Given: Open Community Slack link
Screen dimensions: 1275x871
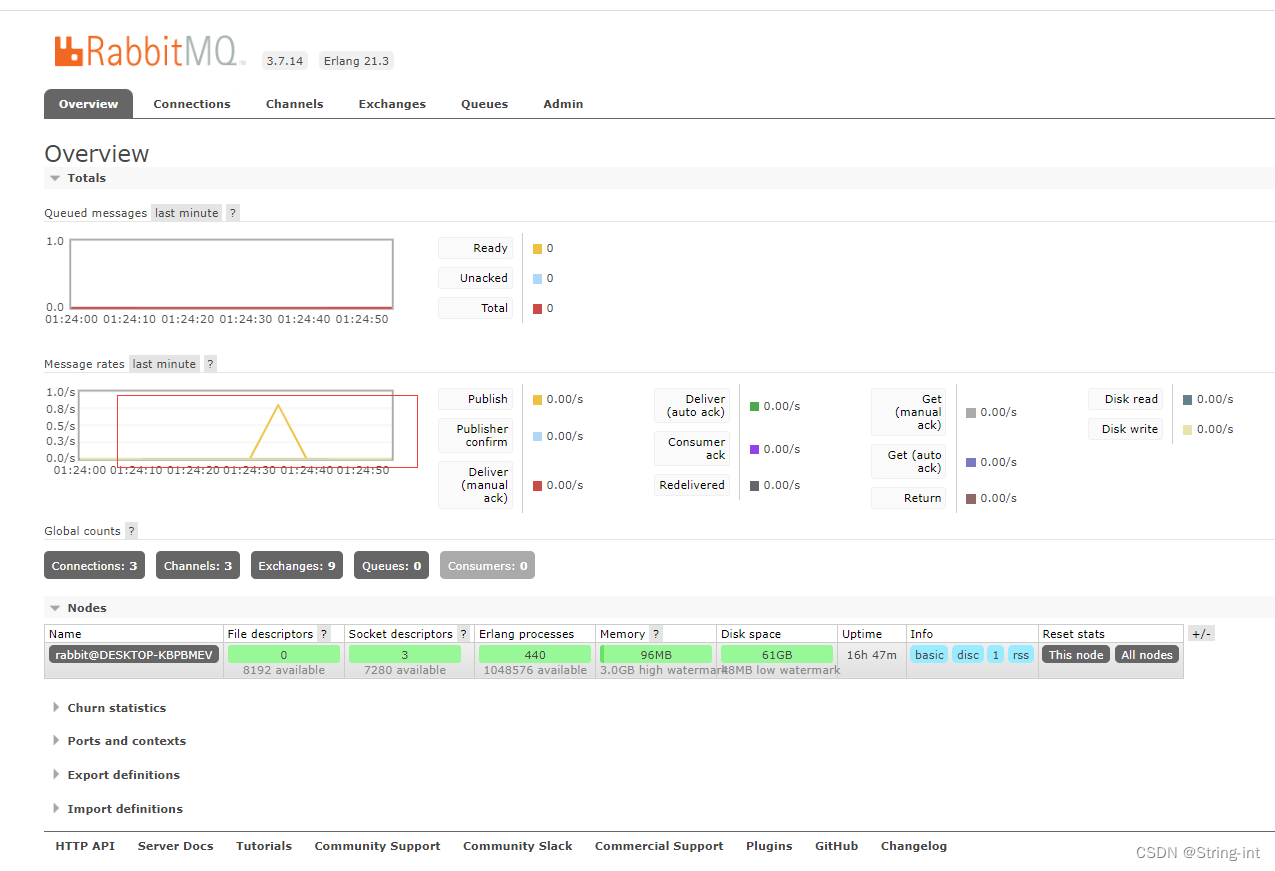Looking at the screenshot, I should pyautogui.click(x=518, y=846).
